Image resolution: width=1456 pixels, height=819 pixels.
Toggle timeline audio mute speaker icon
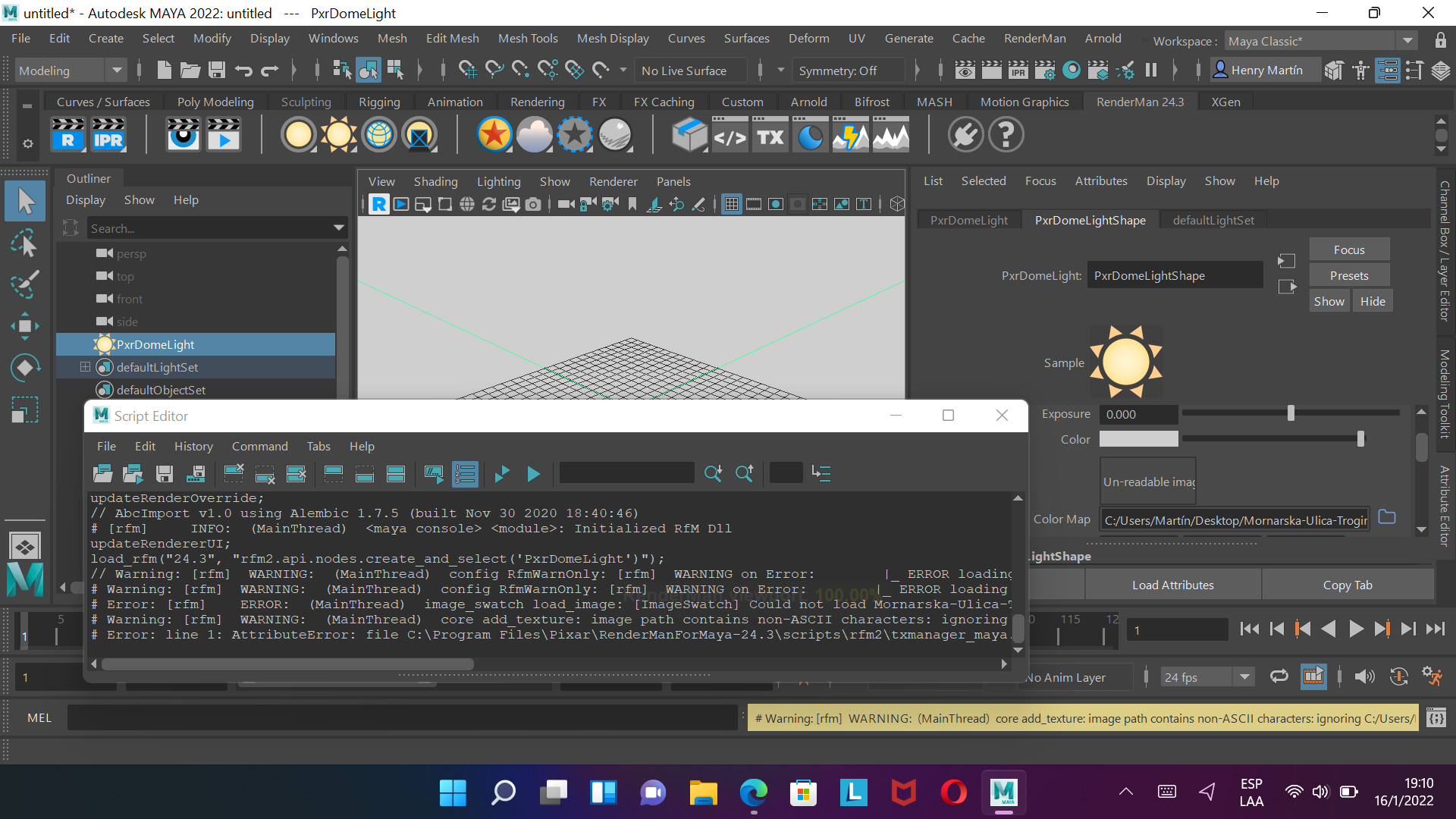[x=1364, y=676]
